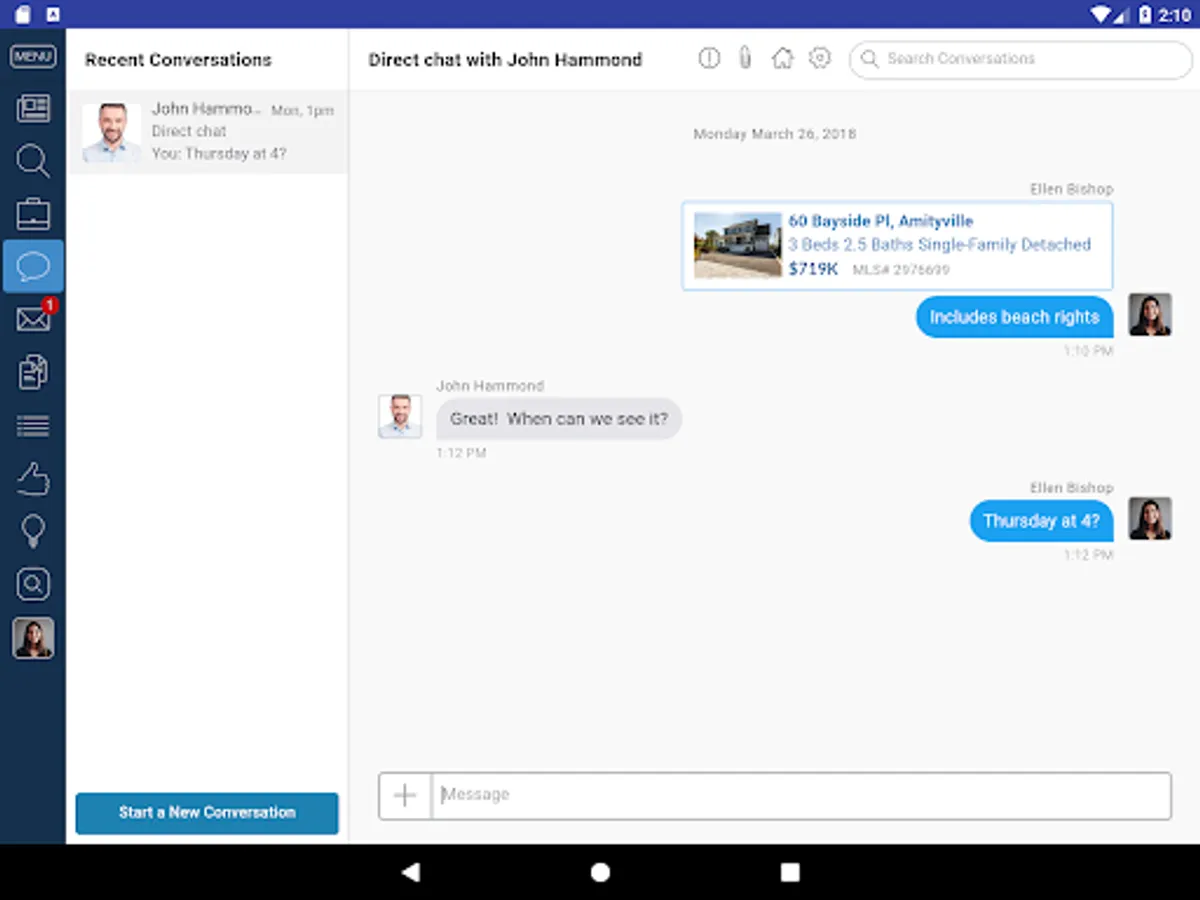Open the news feed sidebar icon
The height and width of the screenshot is (900, 1200).
coord(33,108)
